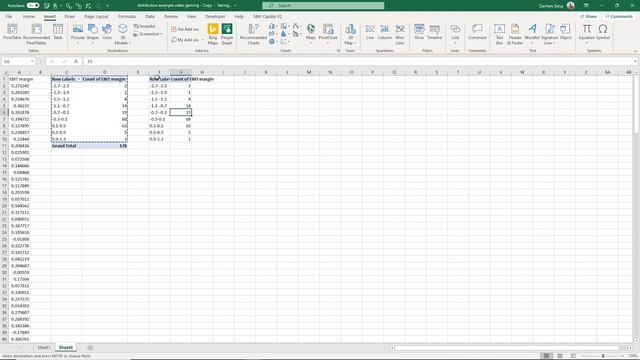Screen dimensions: 640x360
Task: Insert Icons from the Illustrations group
Action: point(107,32)
